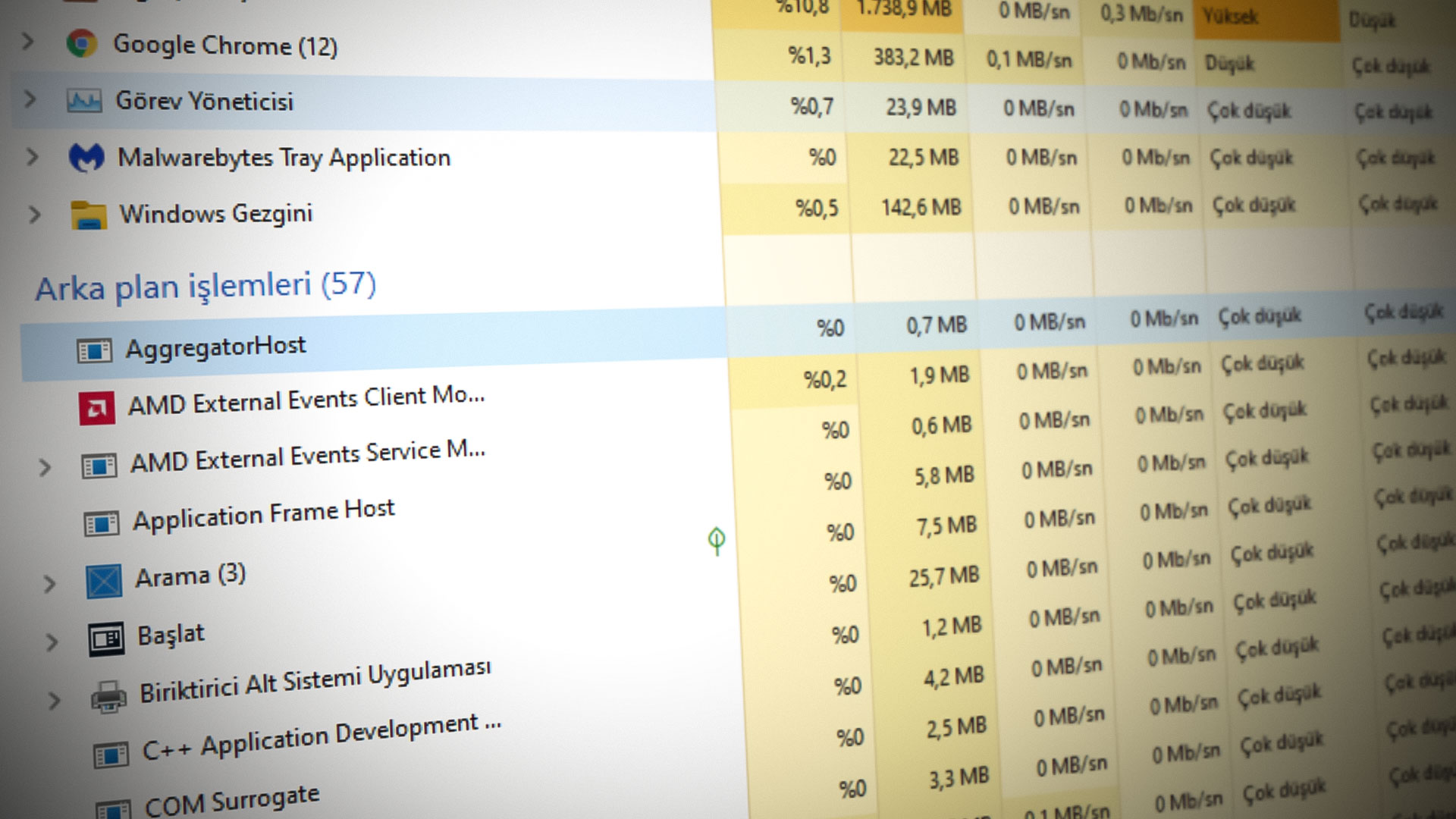Click Chrome's 383,2 MB memory cell
Viewport: 1456px width, 819px height.
pyautogui.click(x=913, y=58)
